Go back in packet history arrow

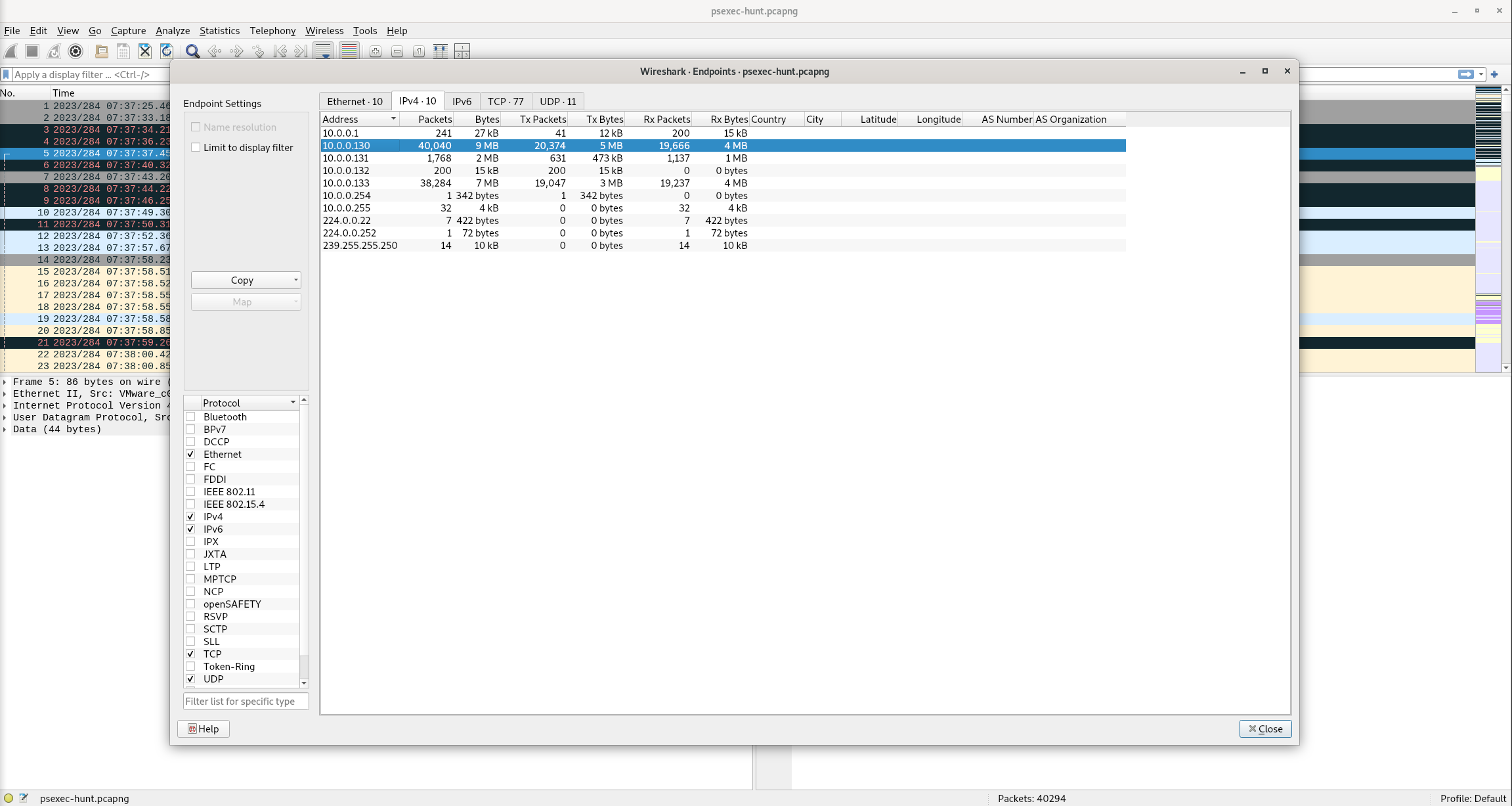click(x=214, y=51)
